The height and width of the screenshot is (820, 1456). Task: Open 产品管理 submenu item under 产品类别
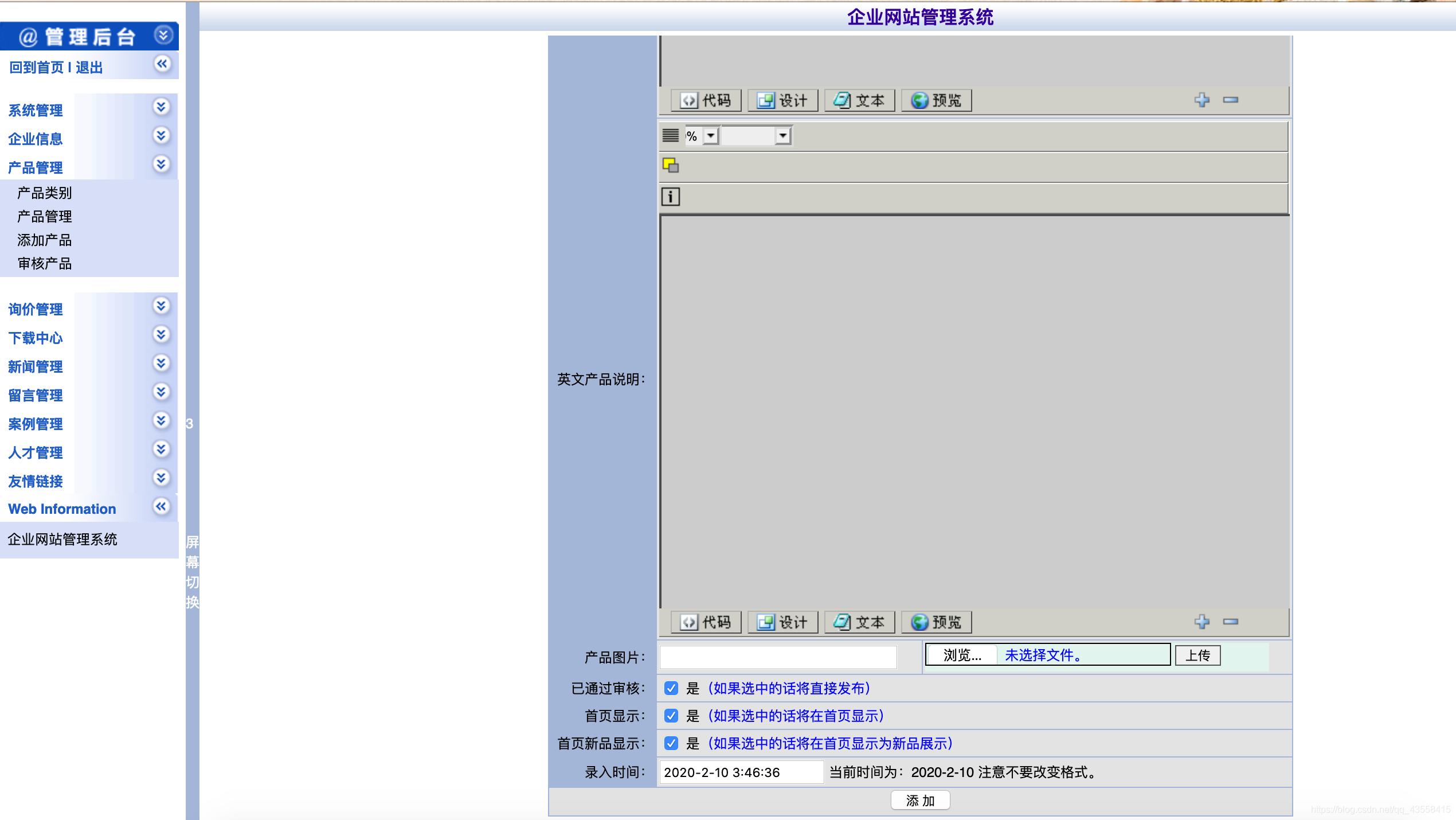[x=45, y=217]
